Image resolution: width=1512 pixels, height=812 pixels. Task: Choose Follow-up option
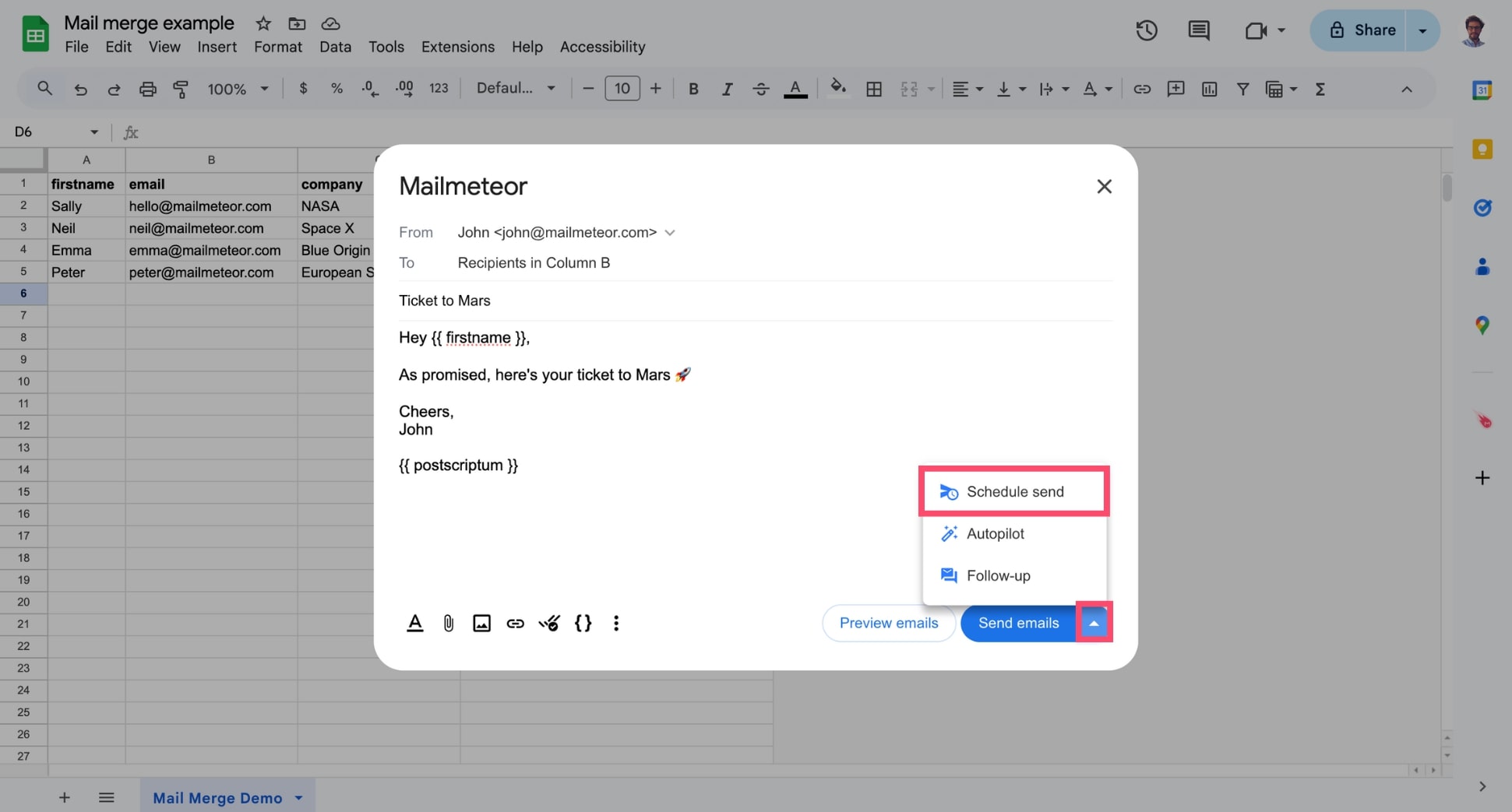[x=1014, y=575]
